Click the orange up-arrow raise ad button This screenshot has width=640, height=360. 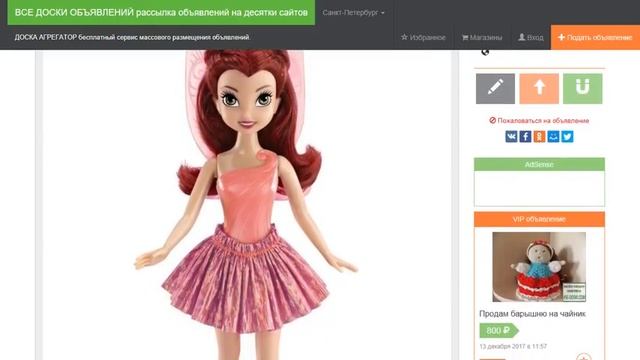[x=539, y=89]
